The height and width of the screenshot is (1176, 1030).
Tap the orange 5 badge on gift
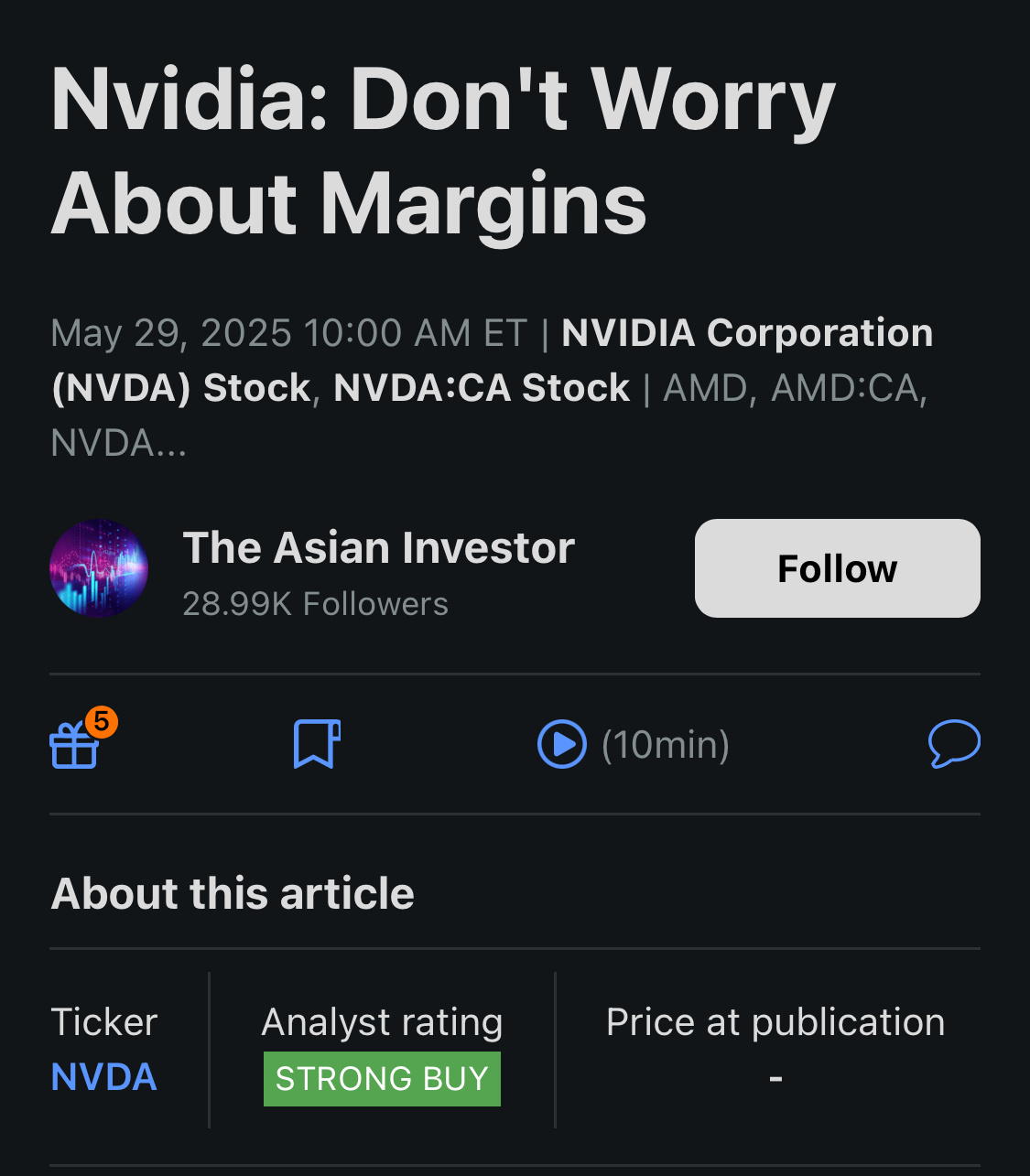pyautogui.click(x=102, y=722)
